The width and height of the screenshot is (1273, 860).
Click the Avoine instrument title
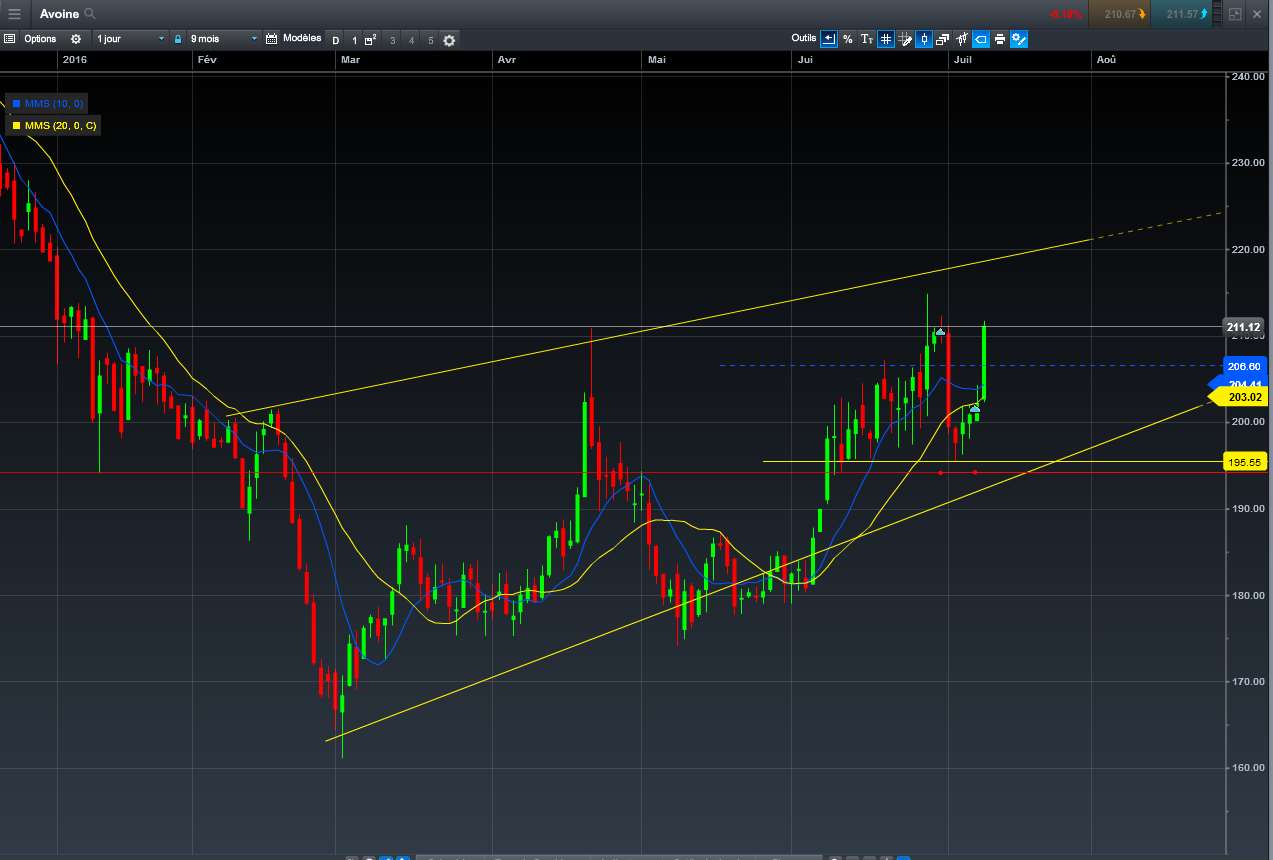59,14
